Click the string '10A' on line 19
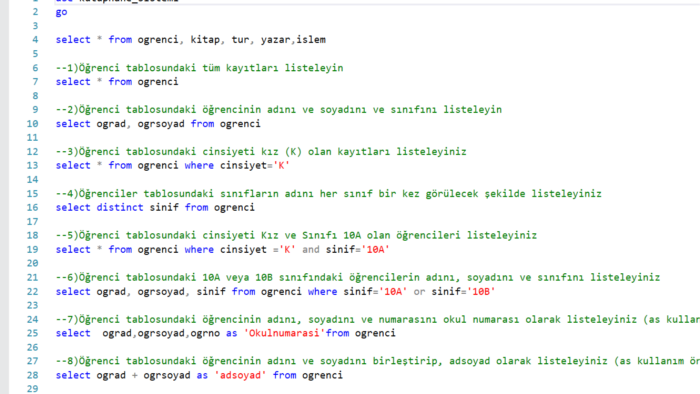The image size is (700, 394). tap(375, 249)
